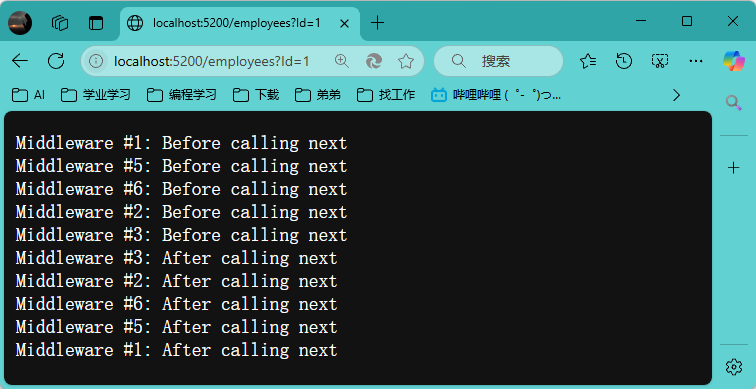Open the 学业学习 bookmark folder

tap(95, 95)
